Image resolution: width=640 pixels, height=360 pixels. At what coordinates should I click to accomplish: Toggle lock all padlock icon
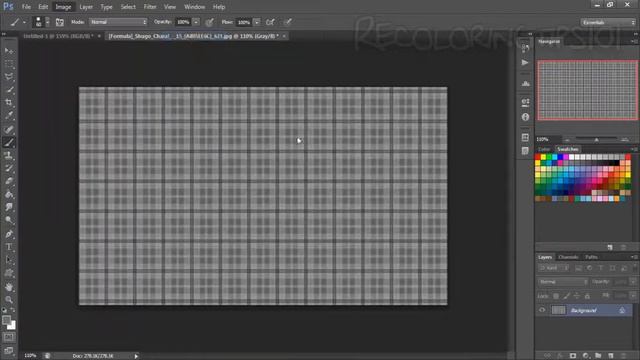(x=587, y=296)
